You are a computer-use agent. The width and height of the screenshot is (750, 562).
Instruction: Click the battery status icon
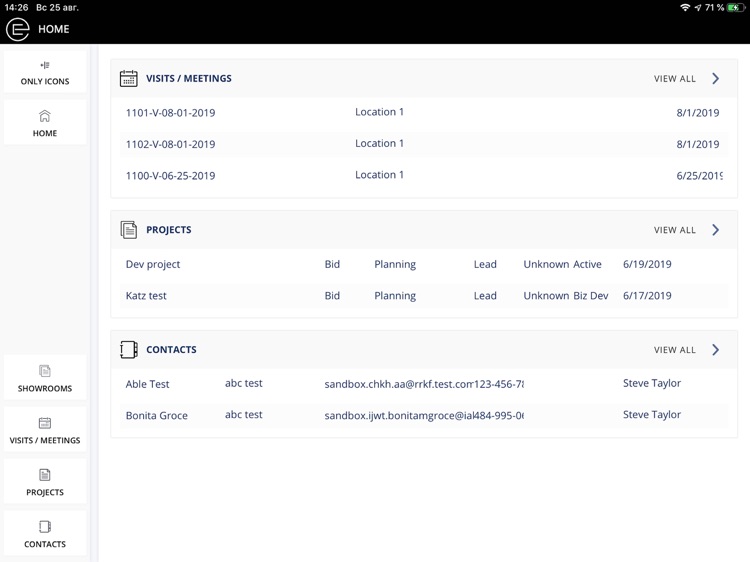pyautogui.click(x=736, y=8)
